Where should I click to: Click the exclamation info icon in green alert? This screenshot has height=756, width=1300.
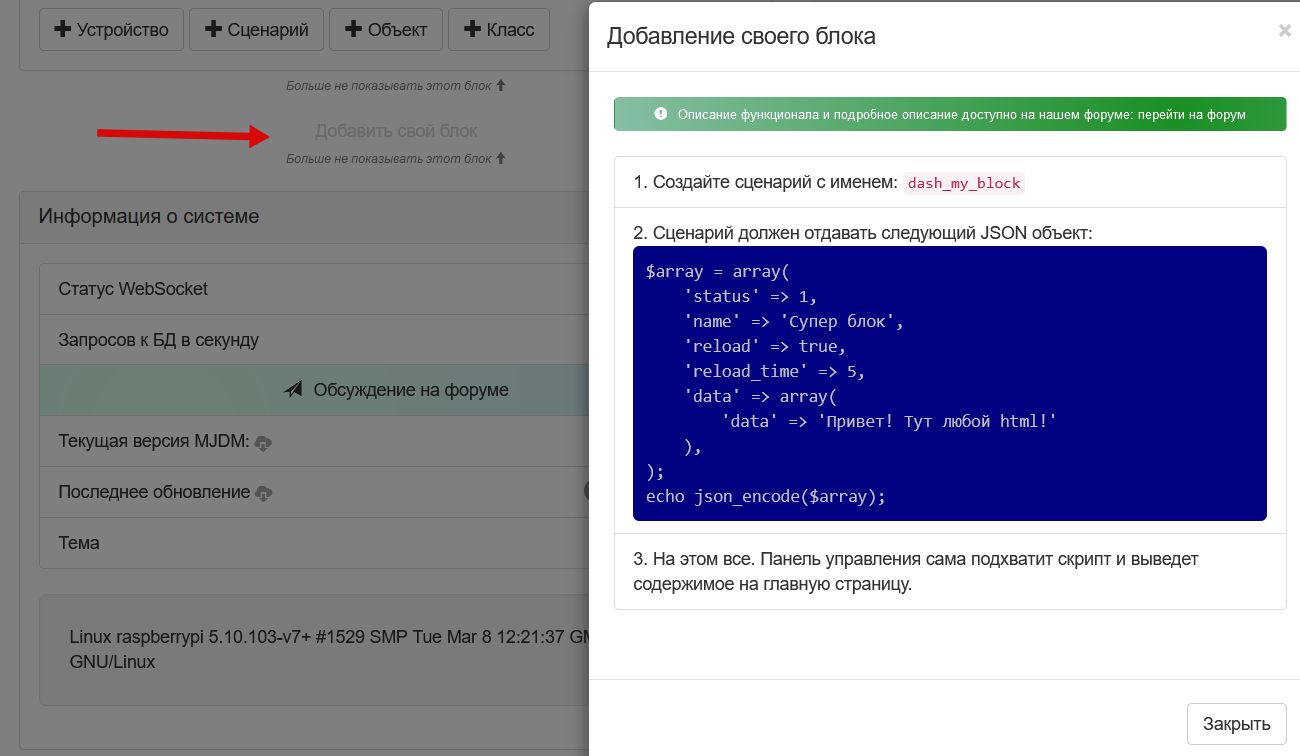coord(660,114)
